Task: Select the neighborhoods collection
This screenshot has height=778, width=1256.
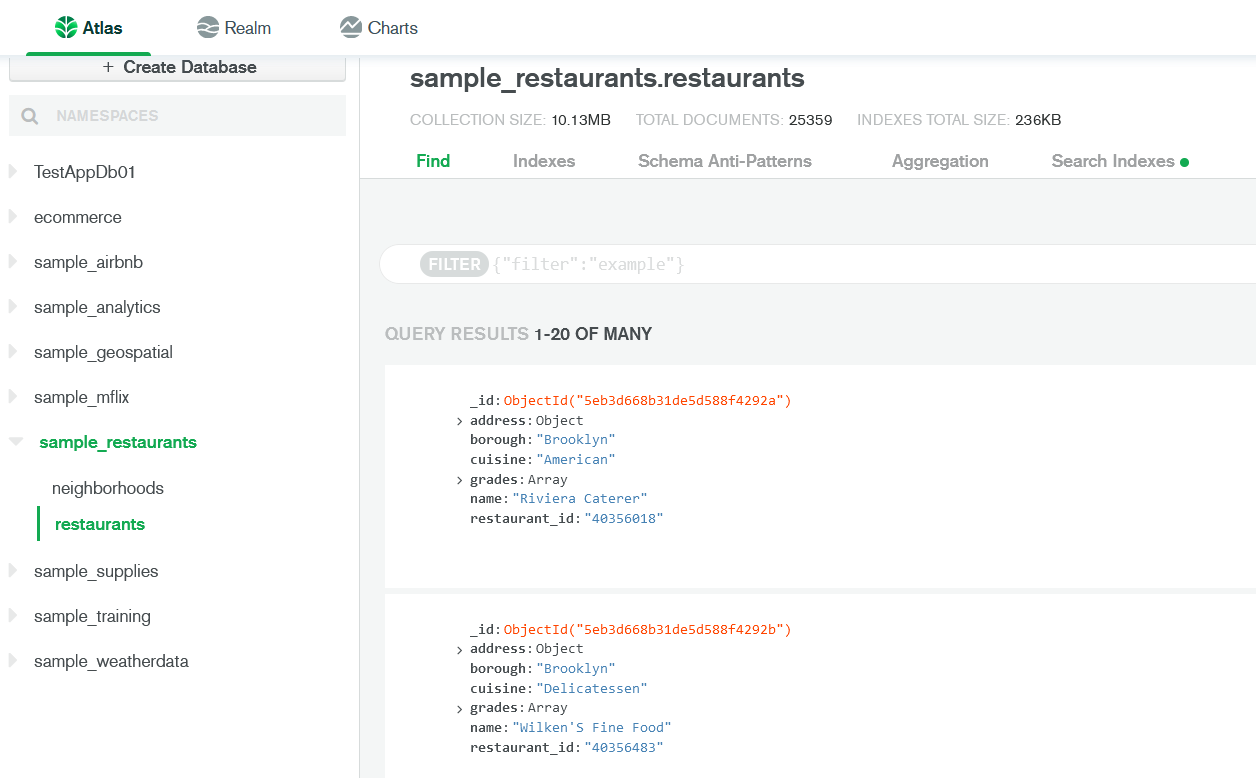Action: coord(108,488)
